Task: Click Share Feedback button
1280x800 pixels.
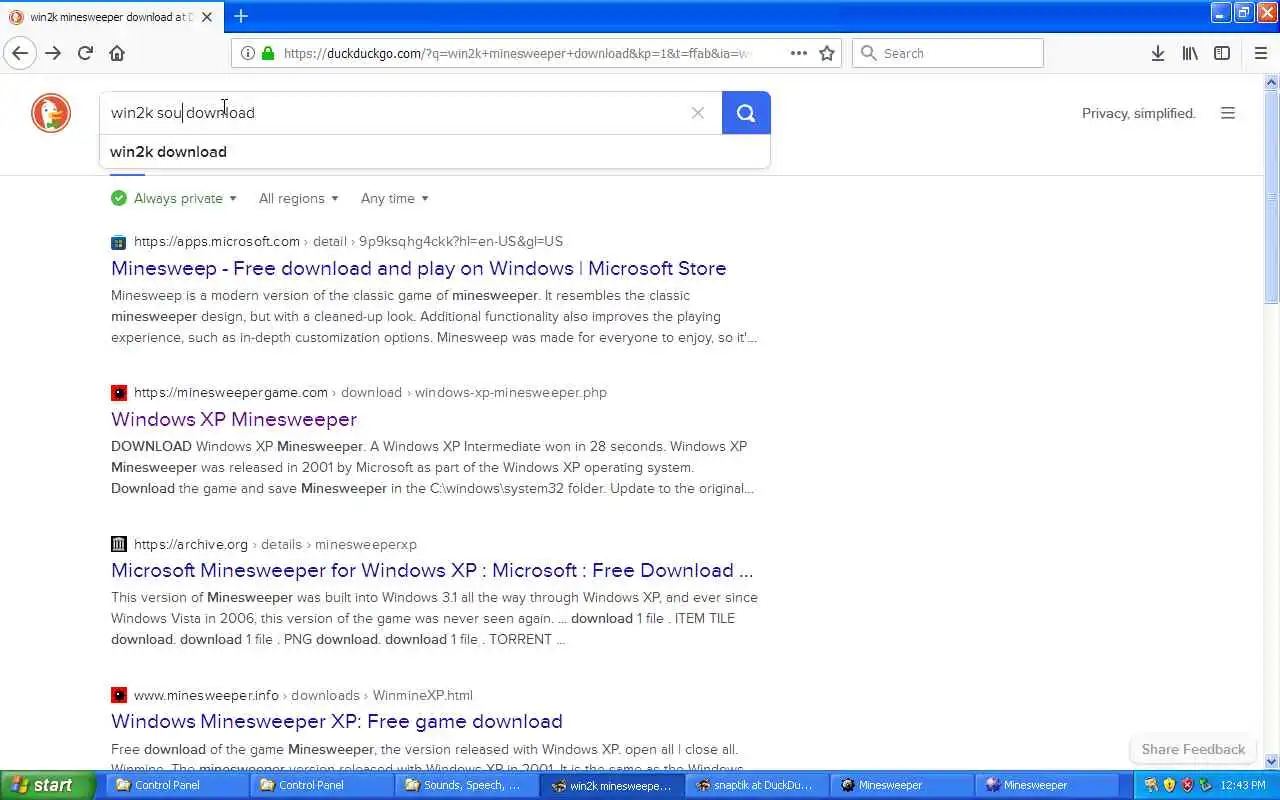Action: [1193, 749]
